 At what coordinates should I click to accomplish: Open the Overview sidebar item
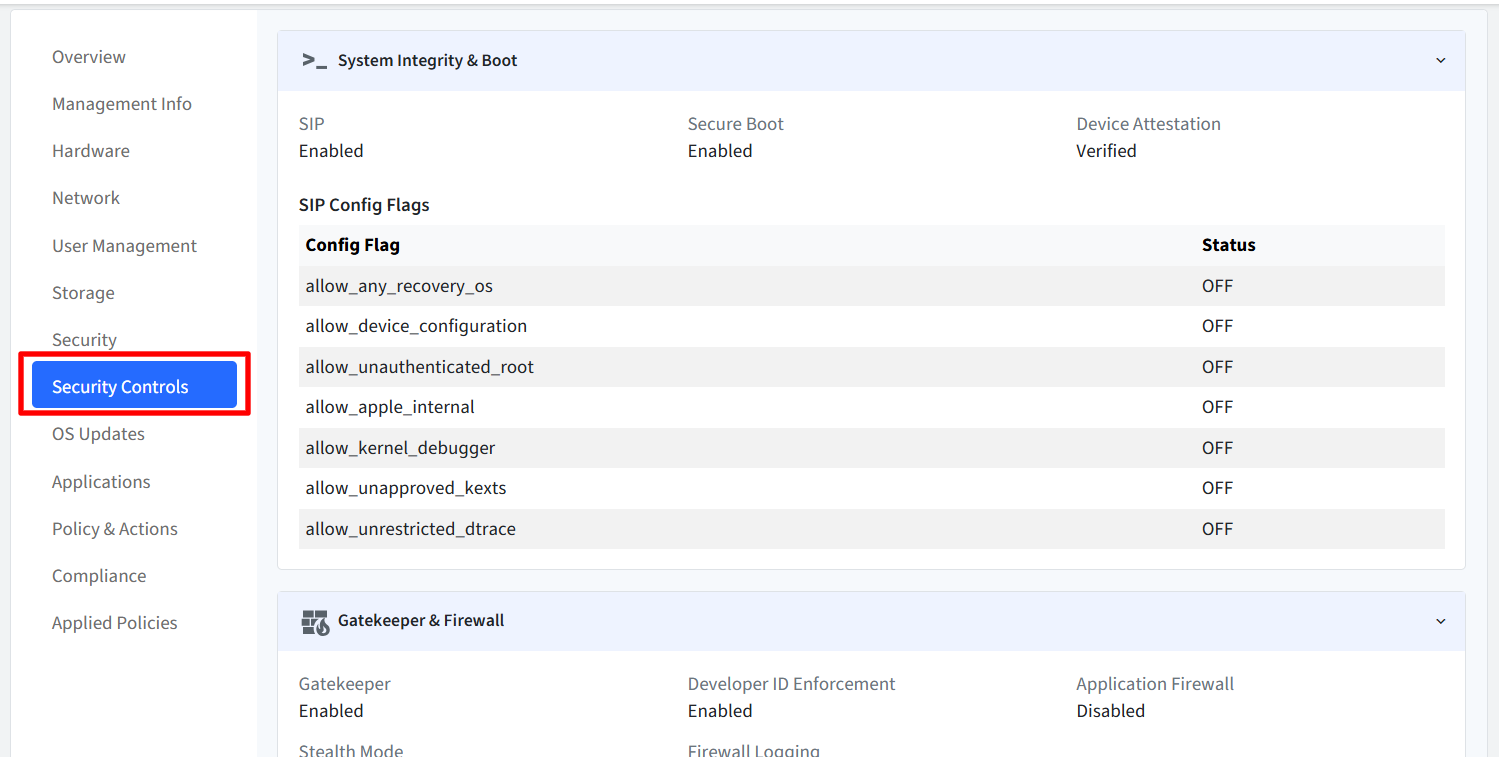click(x=89, y=57)
